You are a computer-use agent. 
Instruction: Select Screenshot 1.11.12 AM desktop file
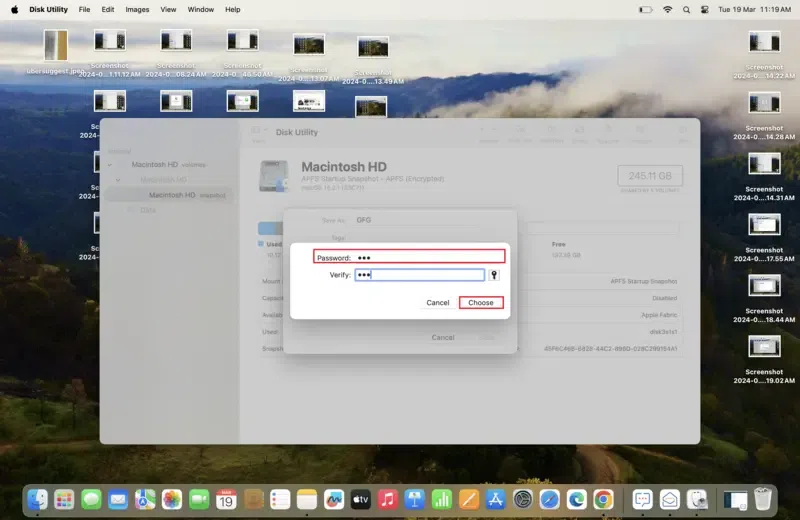(110, 53)
